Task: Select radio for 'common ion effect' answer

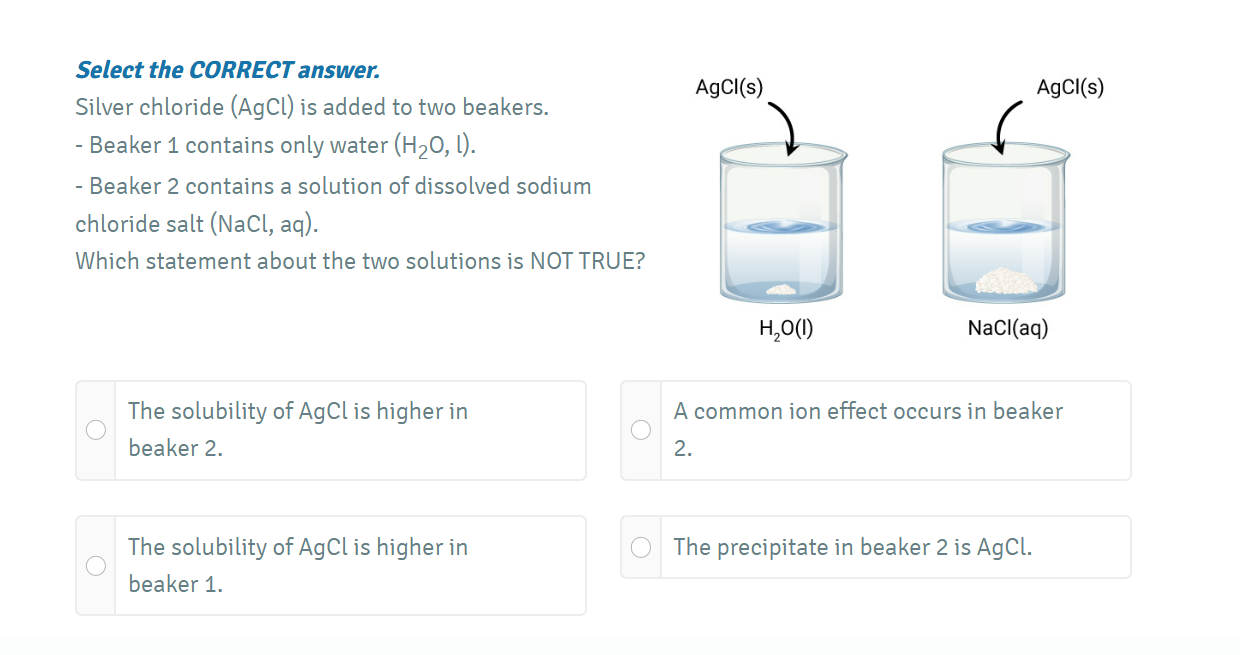Action: (x=641, y=430)
